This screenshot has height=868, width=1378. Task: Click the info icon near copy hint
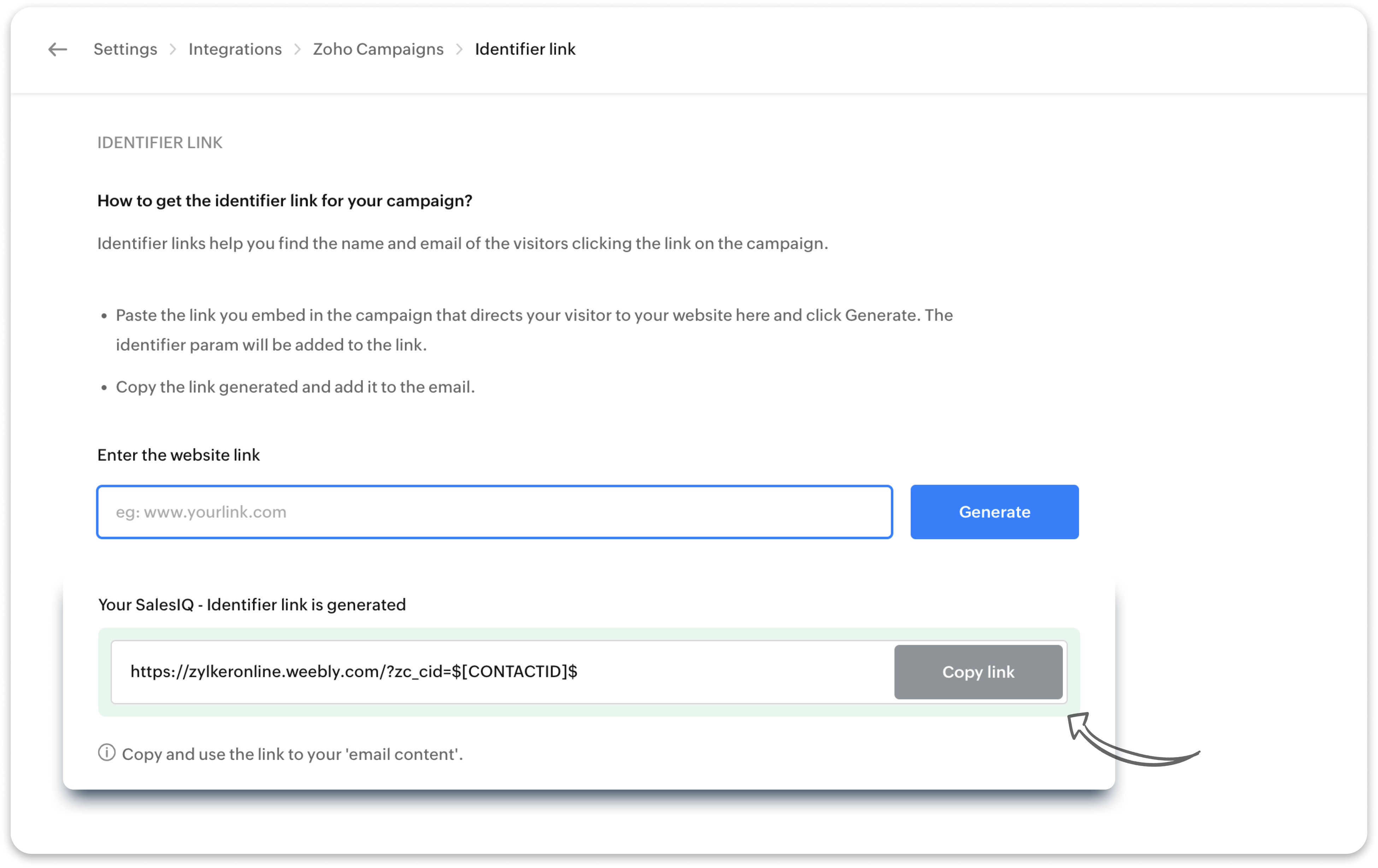click(106, 753)
